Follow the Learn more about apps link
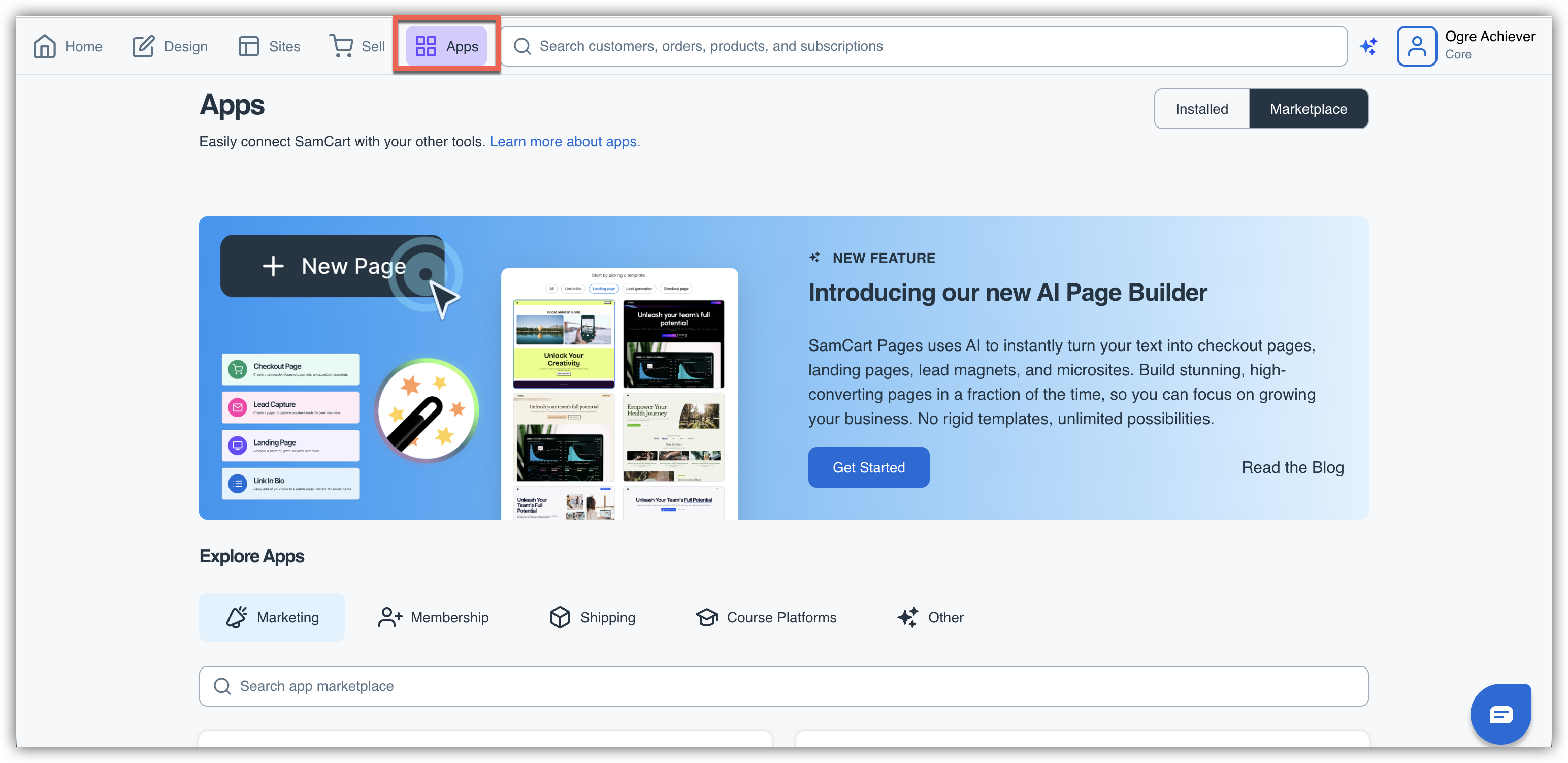1568x763 pixels. pyautogui.click(x=564, y=141)
